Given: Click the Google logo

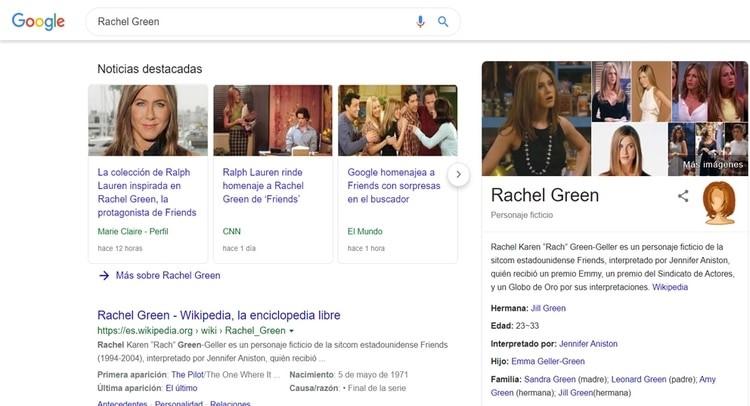Looking at the screenshot, I should pos(38,22).
